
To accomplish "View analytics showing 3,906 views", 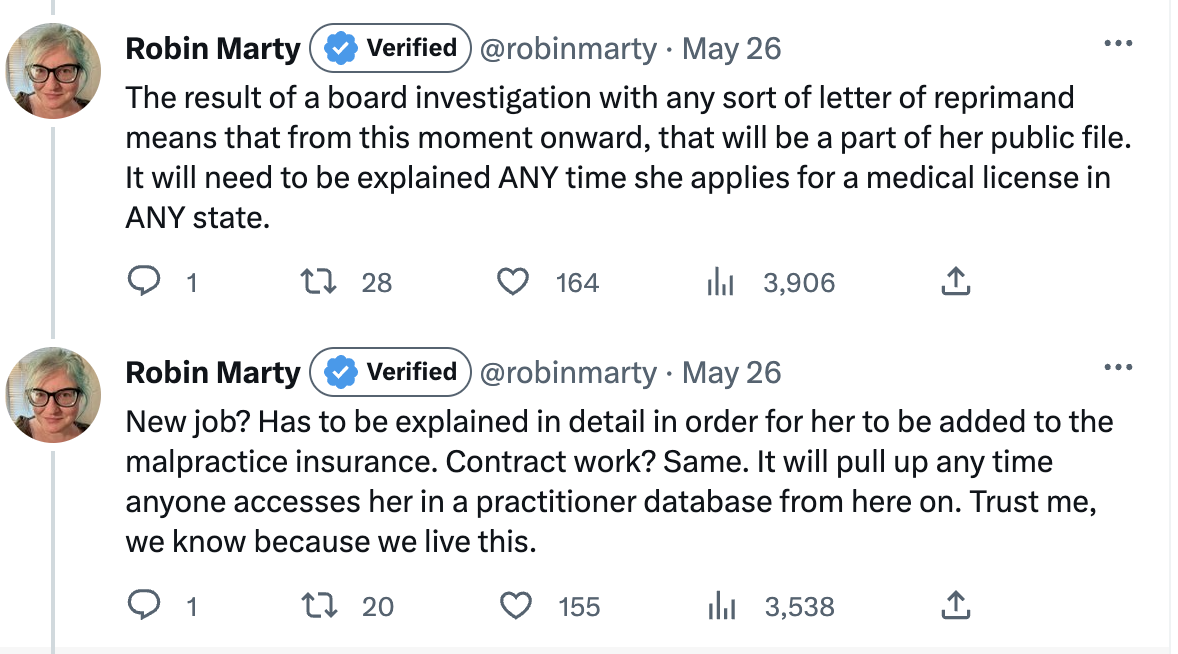I will tap(720, 283).
